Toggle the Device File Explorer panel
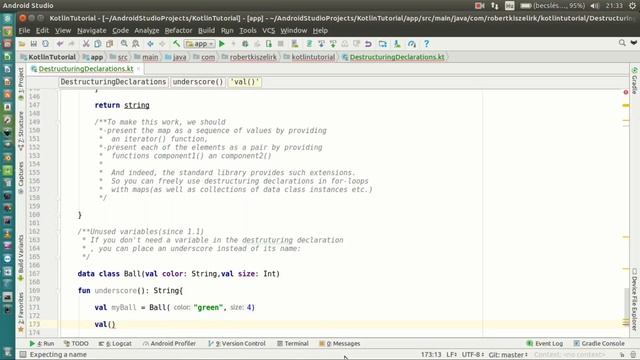 tap(634, 299)
